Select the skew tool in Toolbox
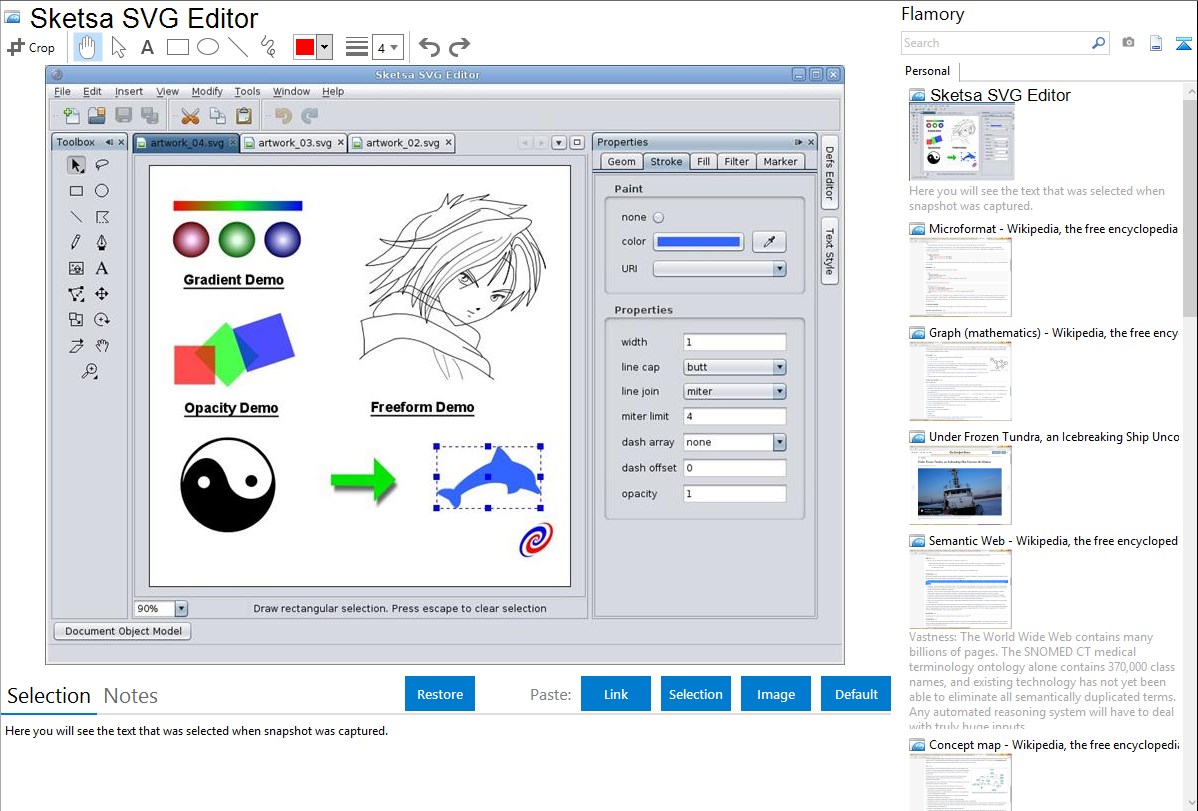Viewport: 1198px width, 811px height. click(76, 345)
